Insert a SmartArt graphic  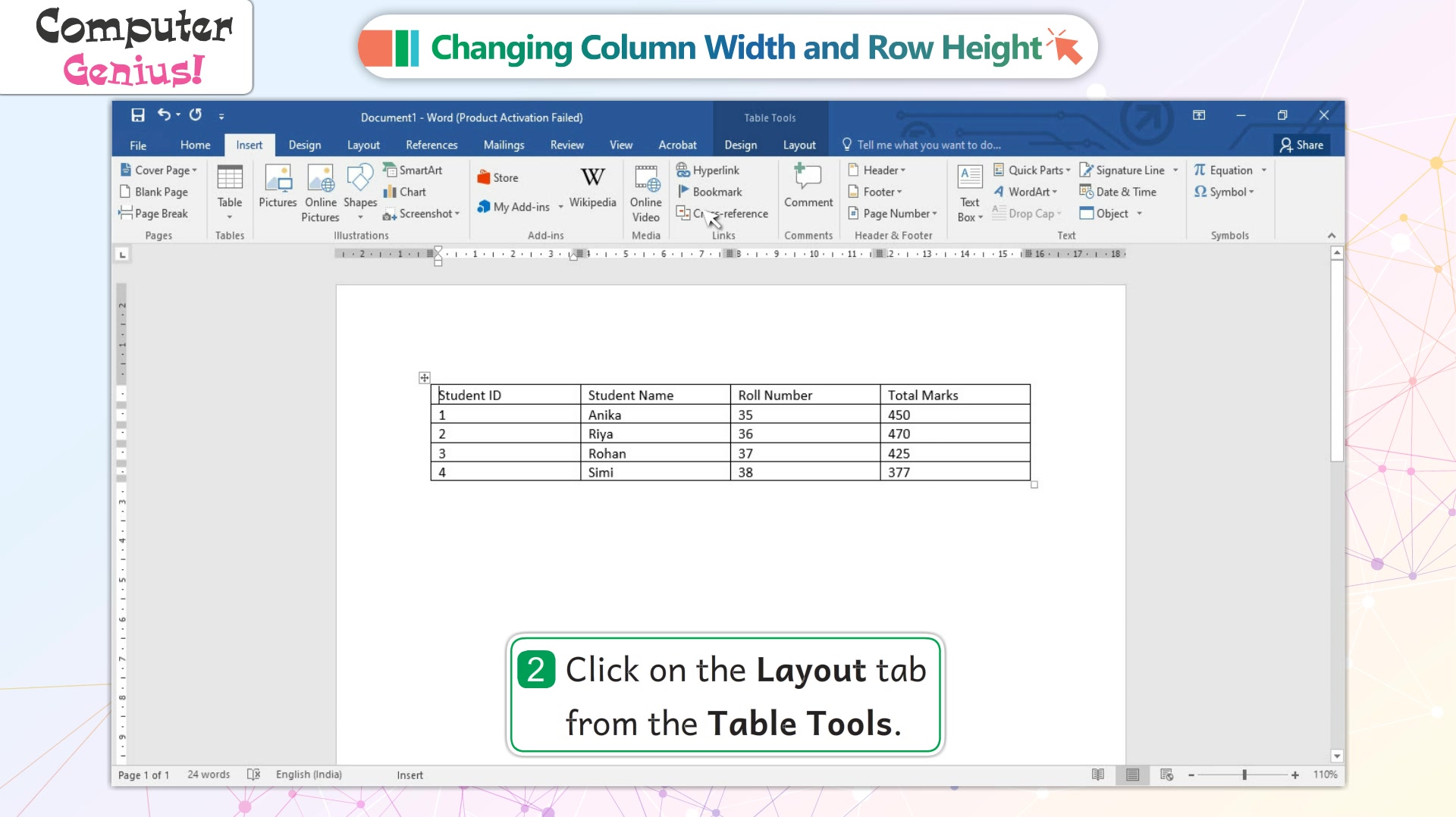tap(413, 170)
